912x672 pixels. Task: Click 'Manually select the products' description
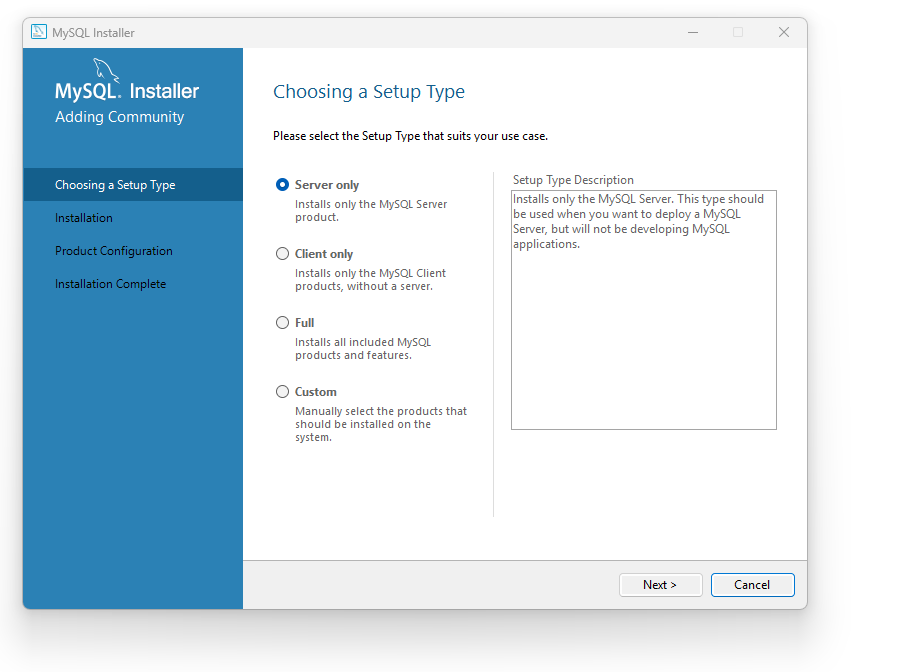(381, 424)
